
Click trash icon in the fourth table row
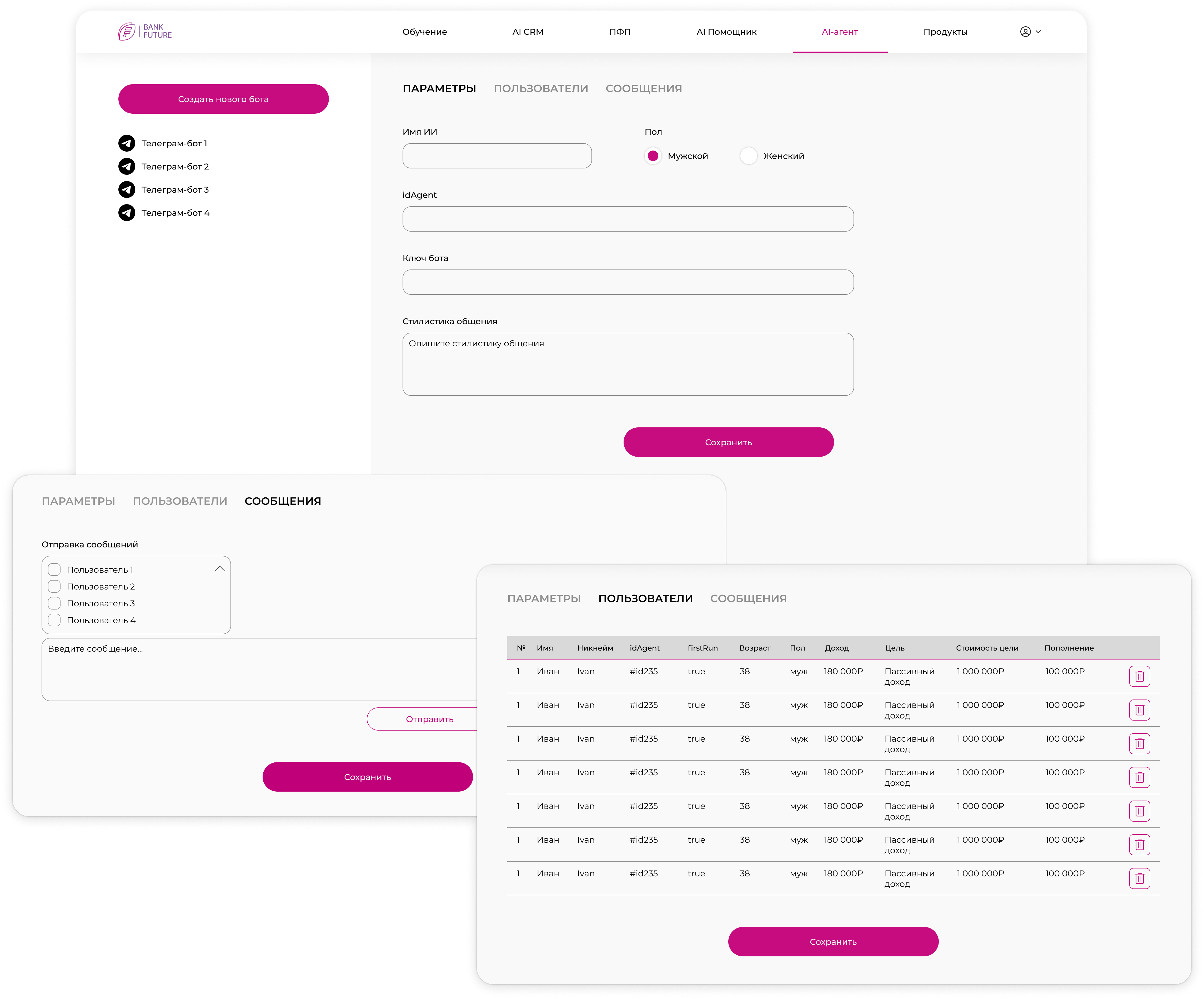coord(1139,778)
